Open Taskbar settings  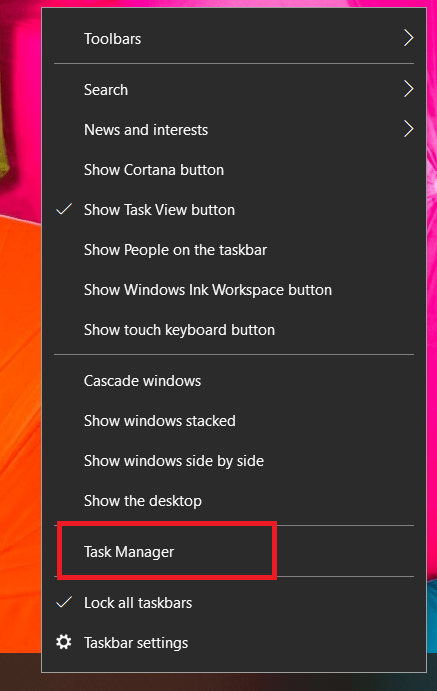pyautogui.click(x=234, y=643)
